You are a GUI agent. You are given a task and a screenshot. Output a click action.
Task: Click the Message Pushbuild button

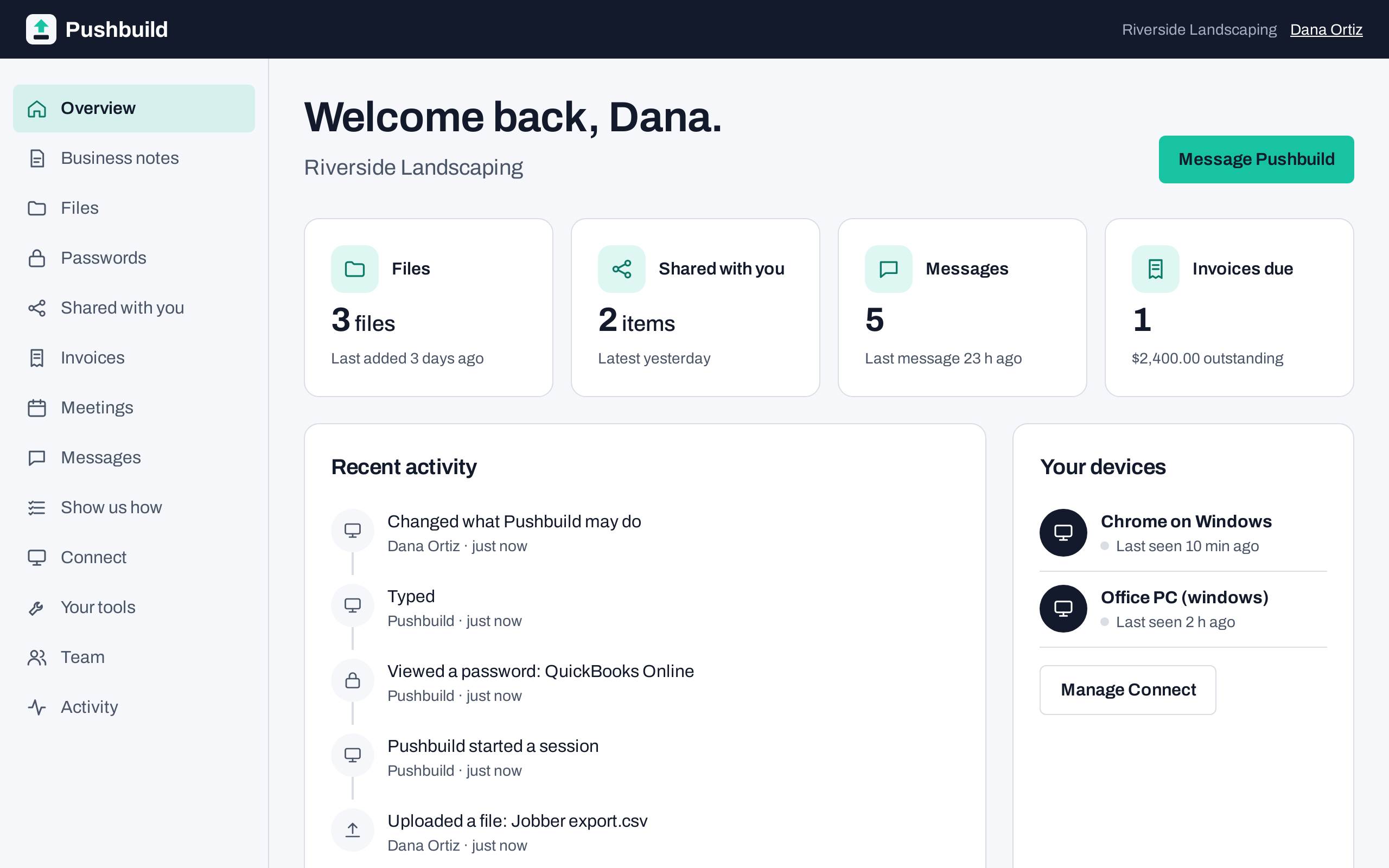click(1257, 159)
